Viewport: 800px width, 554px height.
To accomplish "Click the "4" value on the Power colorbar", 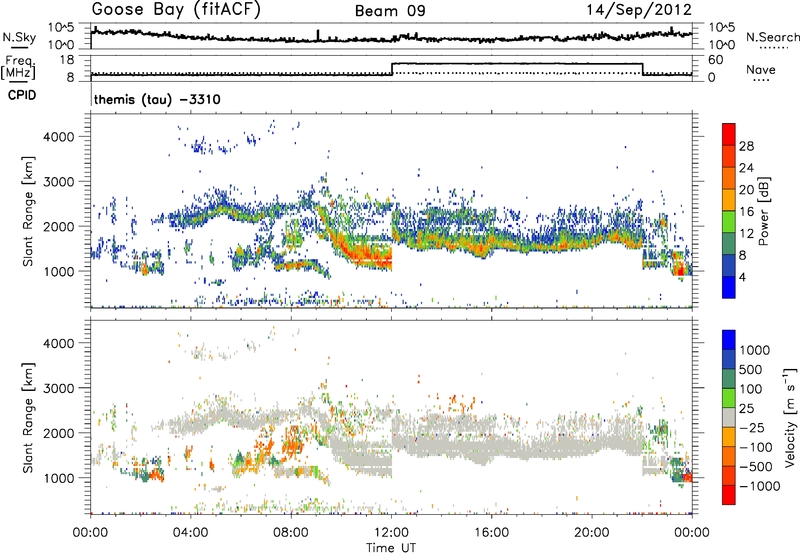I will [743, 277].
